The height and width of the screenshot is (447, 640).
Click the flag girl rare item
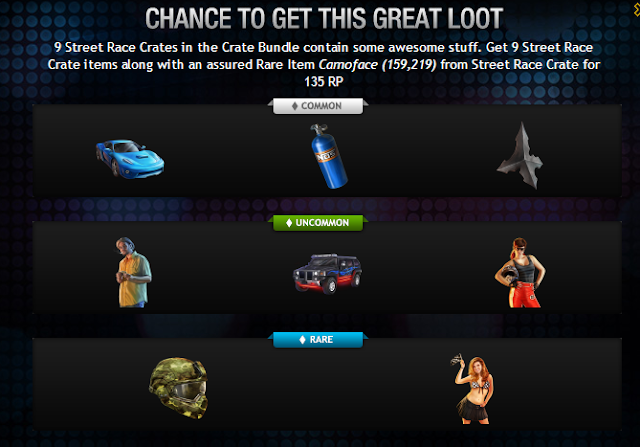(473, 389)
